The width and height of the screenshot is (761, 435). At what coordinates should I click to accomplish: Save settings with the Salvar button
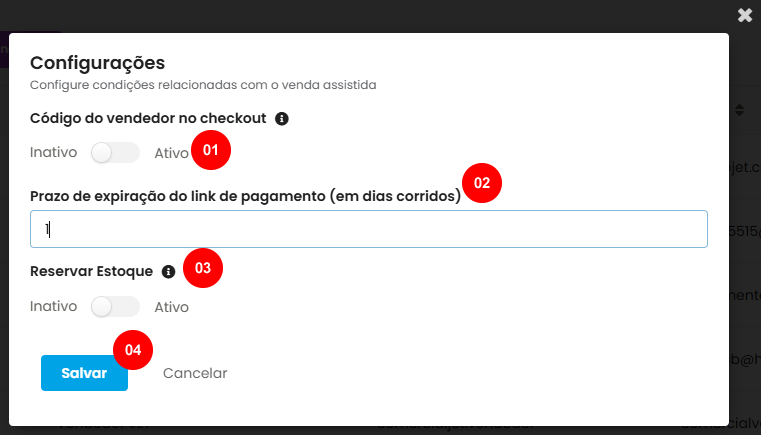[x=84, y=373]
